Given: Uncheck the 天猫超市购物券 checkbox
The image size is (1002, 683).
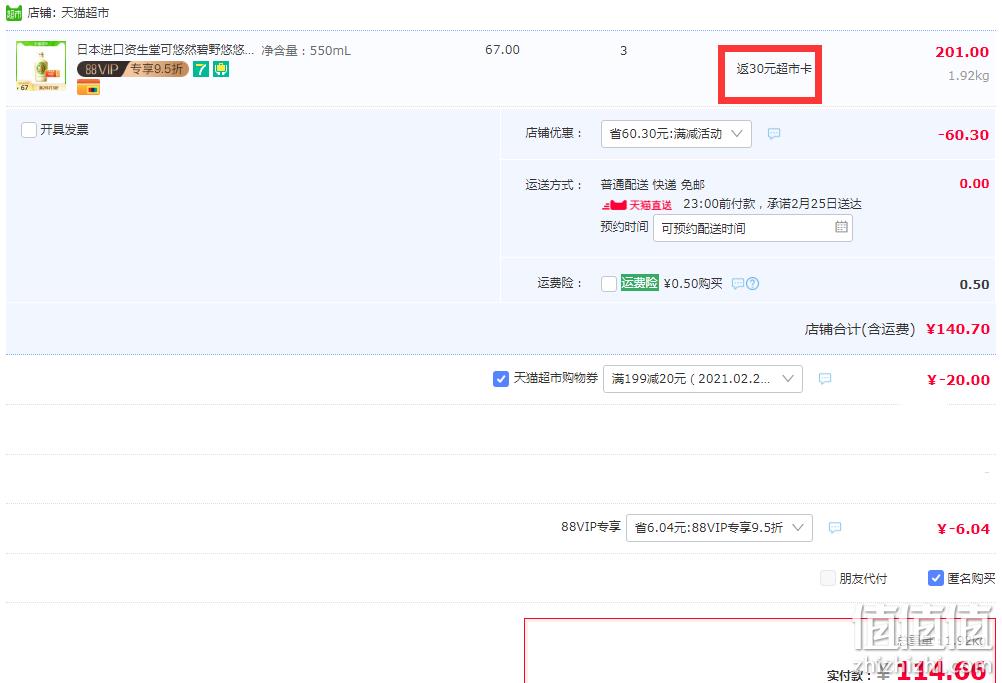Looking at the screenshot, I should (x=501, y=379).
